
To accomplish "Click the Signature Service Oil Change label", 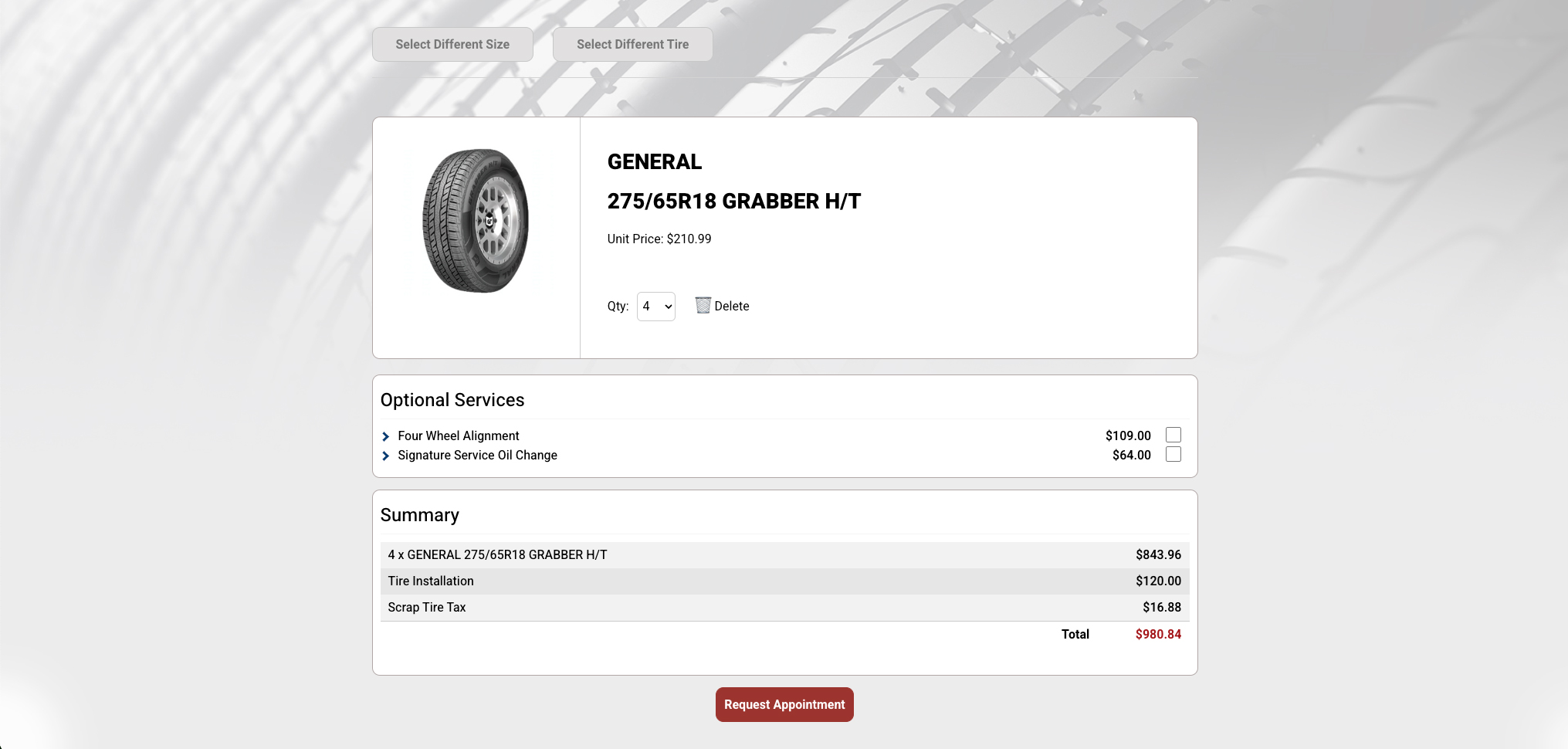I will [x=477, y=456].
